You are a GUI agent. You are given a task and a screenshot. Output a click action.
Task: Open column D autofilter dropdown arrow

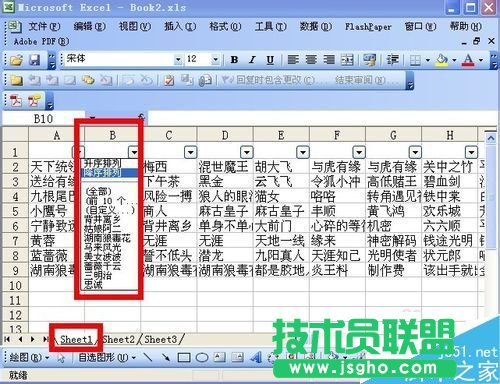coord(247,152)
